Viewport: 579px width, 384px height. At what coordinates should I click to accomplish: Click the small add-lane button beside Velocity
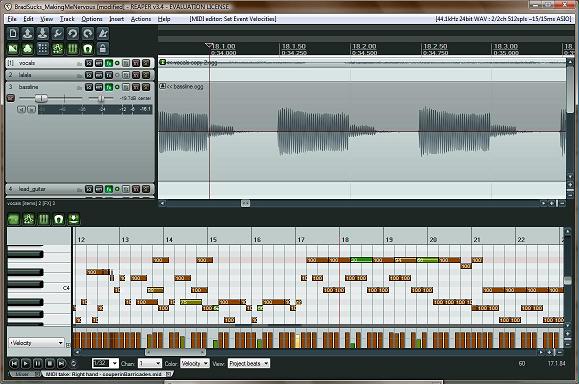(x=68, y=345)
